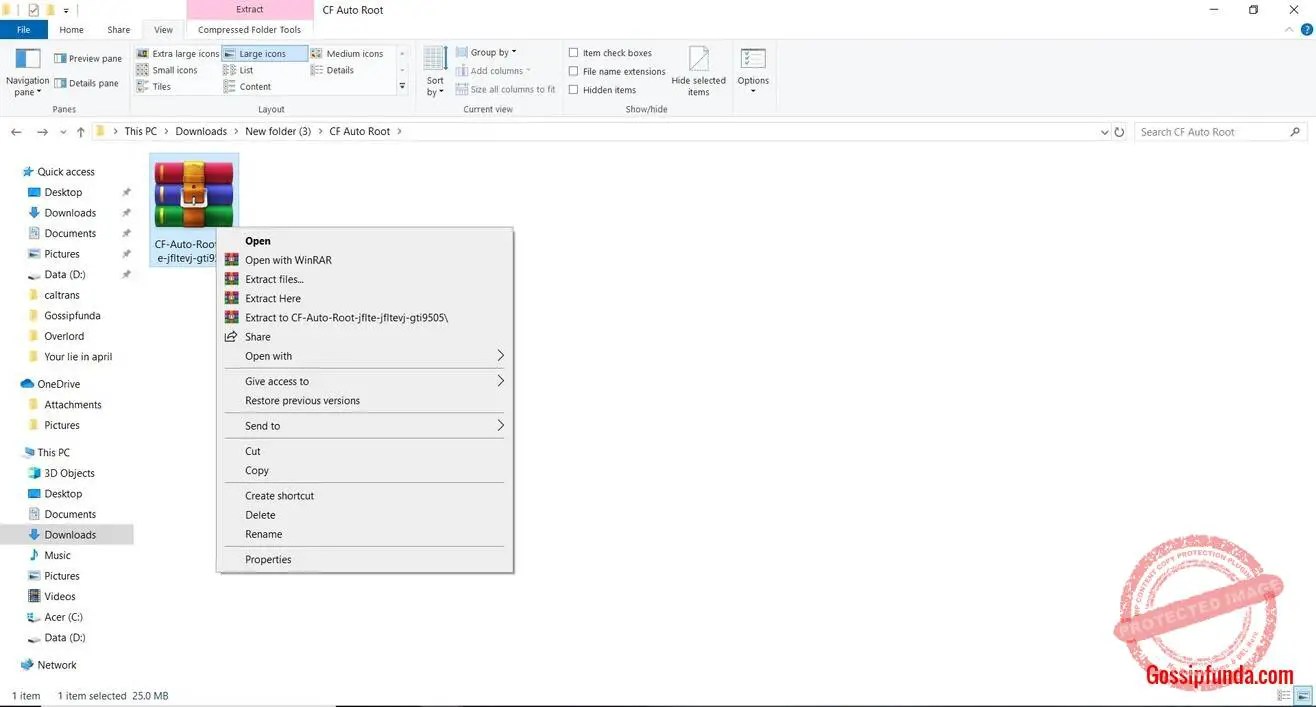
Task: Select the Large icons layout
Action: point(264,54)
